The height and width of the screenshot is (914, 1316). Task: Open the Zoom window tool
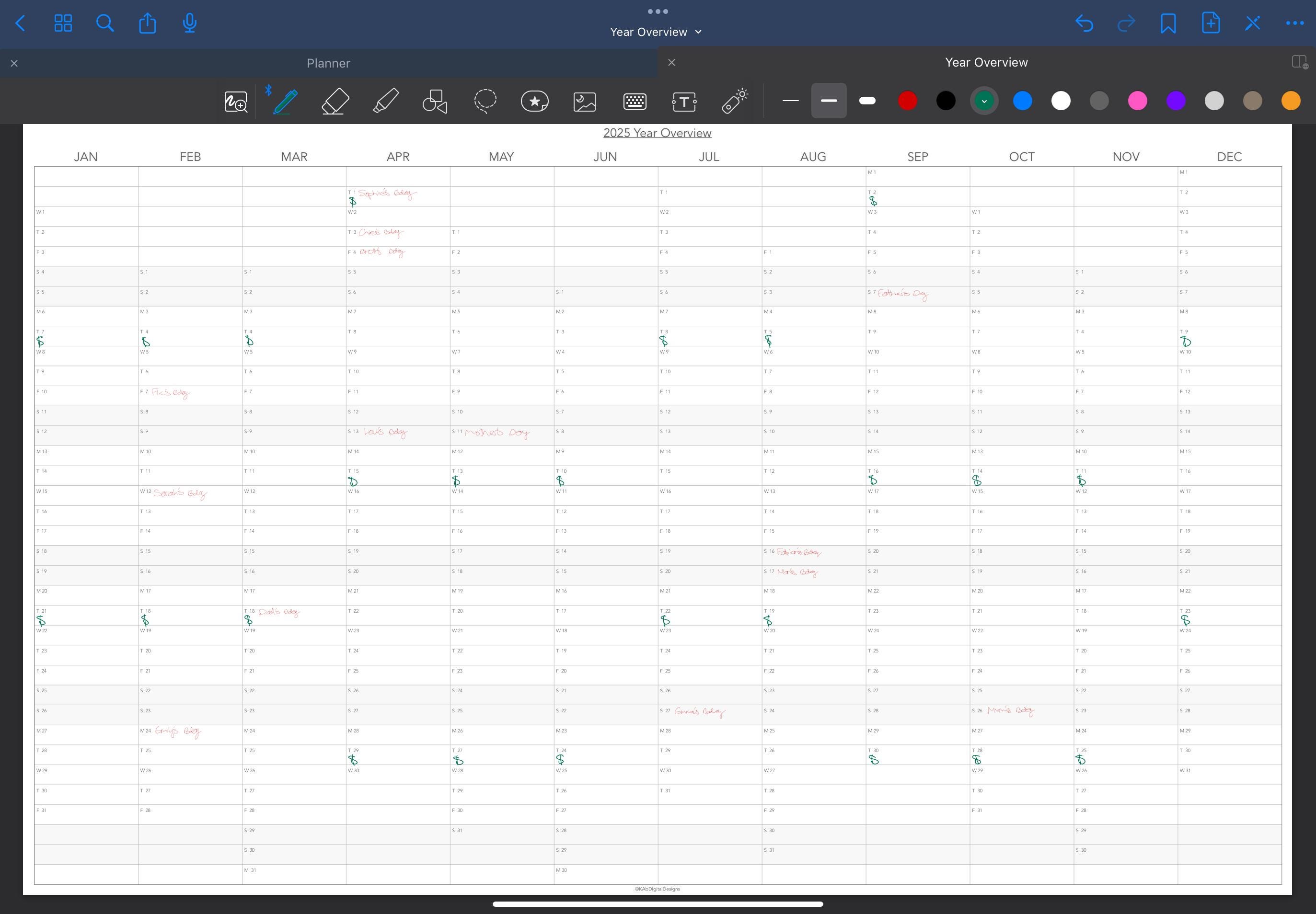[x=235, y=101]
